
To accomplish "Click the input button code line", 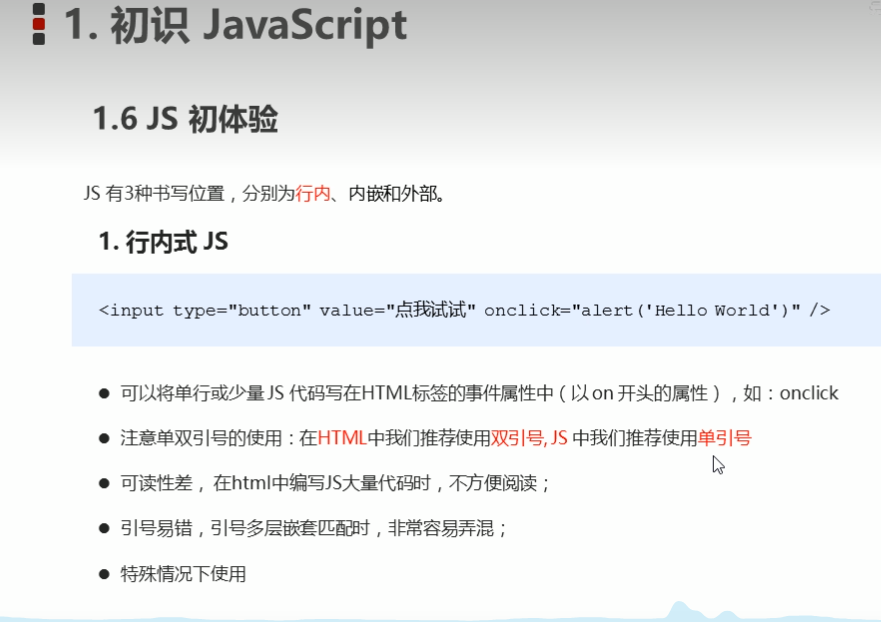I will click(x=464, y=310).
